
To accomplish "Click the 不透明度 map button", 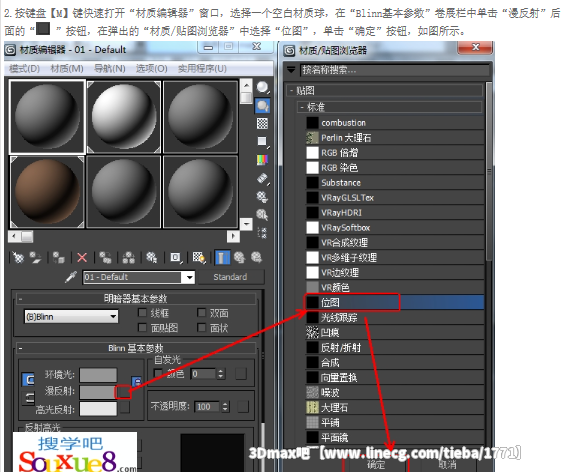I will pyautogui.click(x=243, y=407).
